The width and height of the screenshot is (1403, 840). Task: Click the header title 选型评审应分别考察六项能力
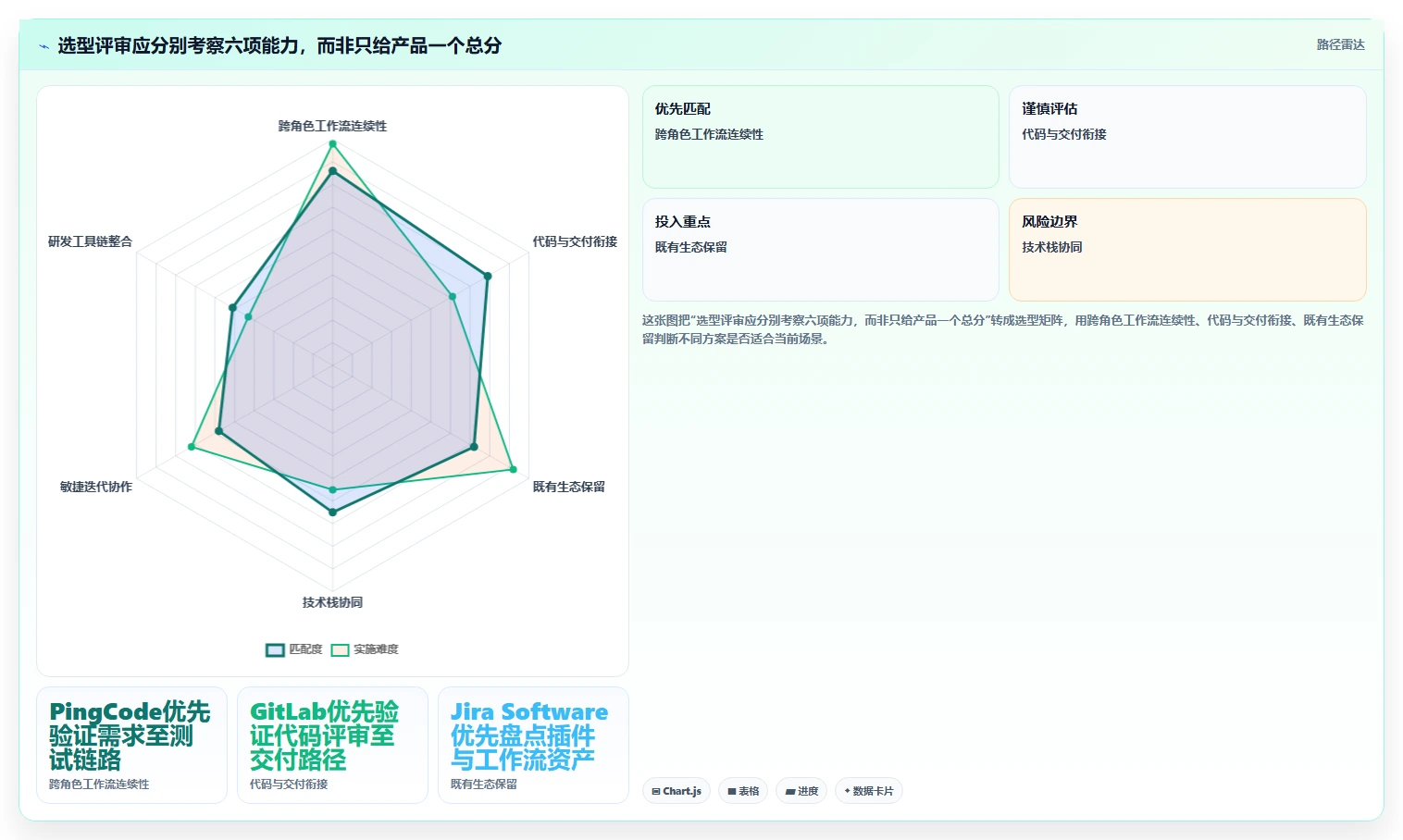coord(279,45)
